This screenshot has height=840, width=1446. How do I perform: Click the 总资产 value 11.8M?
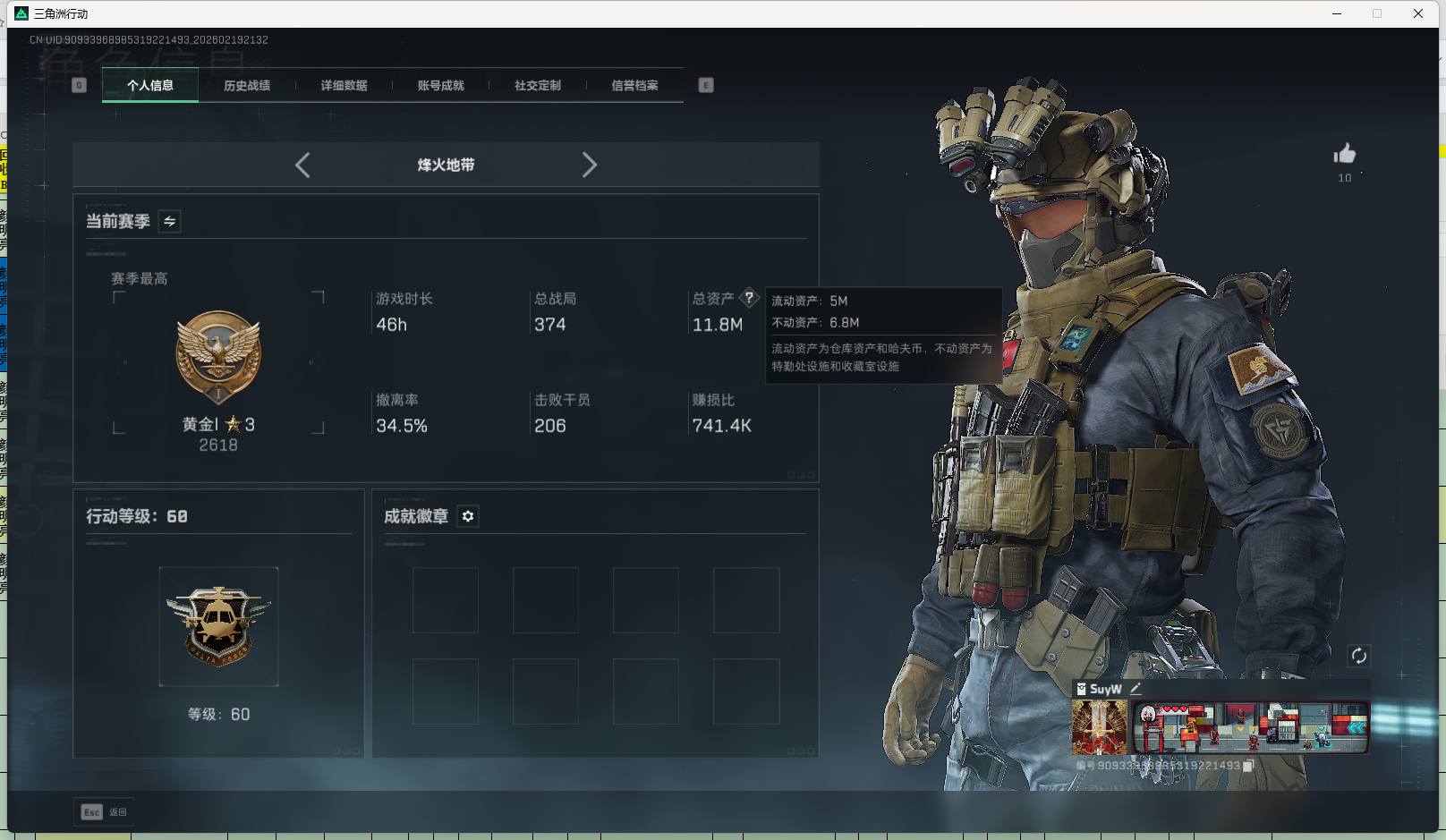[x=718, y=325]
